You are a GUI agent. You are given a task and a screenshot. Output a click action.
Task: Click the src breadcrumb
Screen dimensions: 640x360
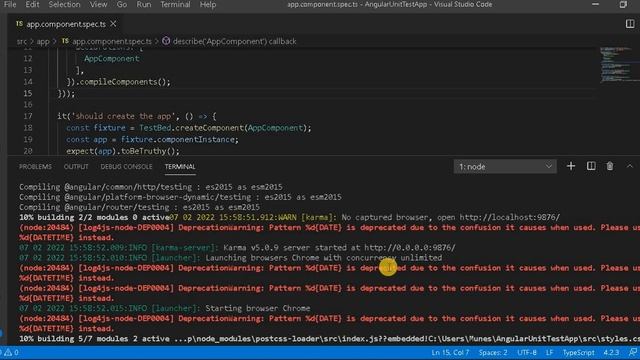coord(22,41)
